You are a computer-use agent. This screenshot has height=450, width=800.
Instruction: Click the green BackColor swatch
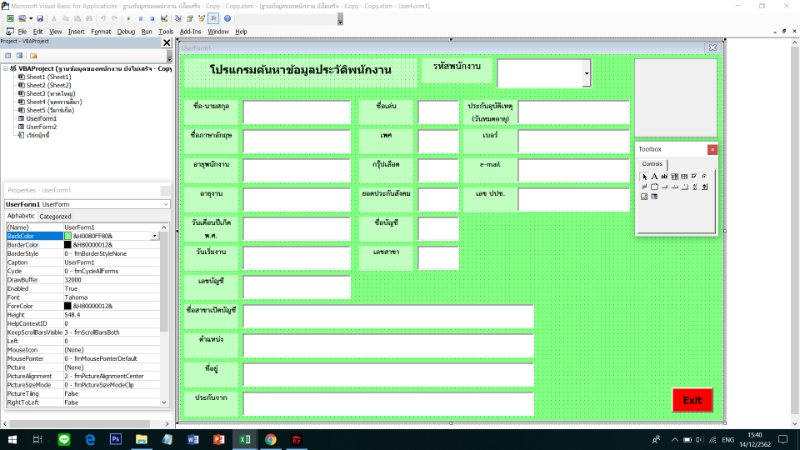[67, 236]
